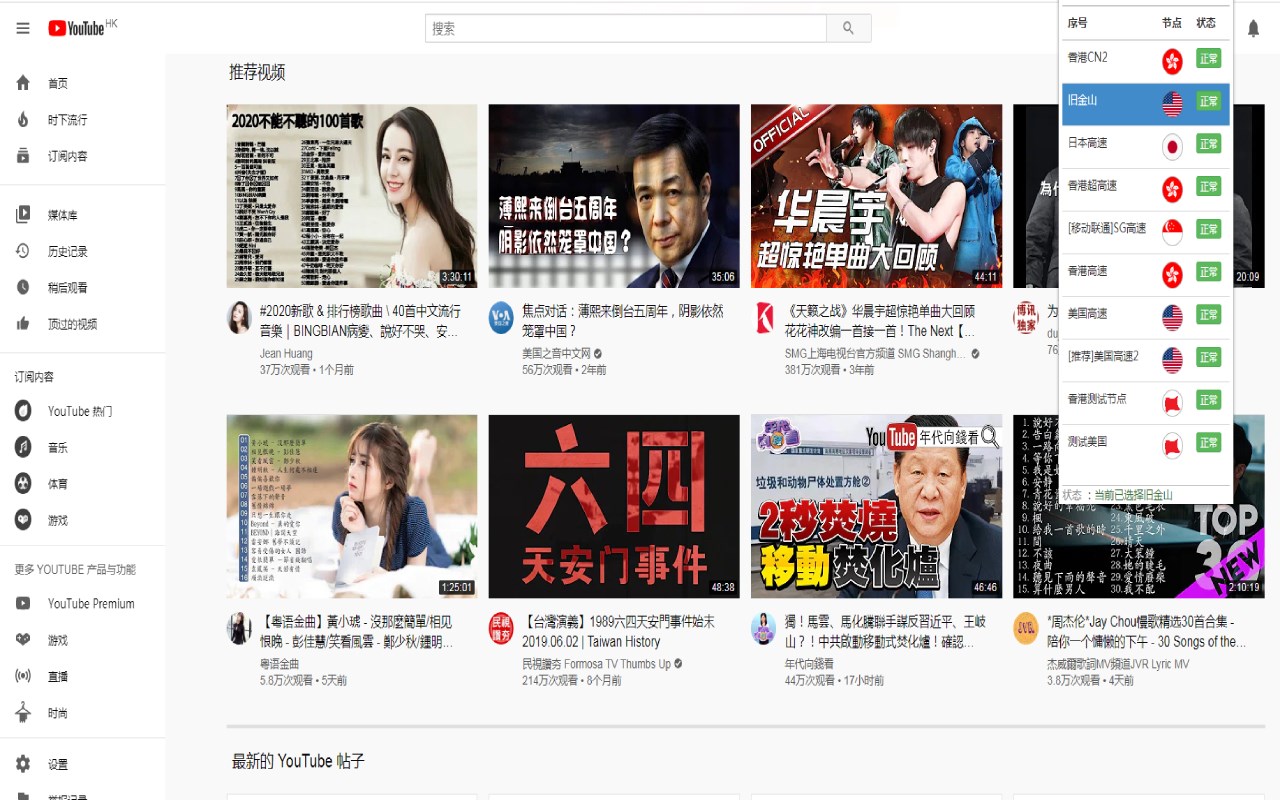1280x800 pixels.
Task: Select the 旧金山 node row
Action: coord(1146,103)
